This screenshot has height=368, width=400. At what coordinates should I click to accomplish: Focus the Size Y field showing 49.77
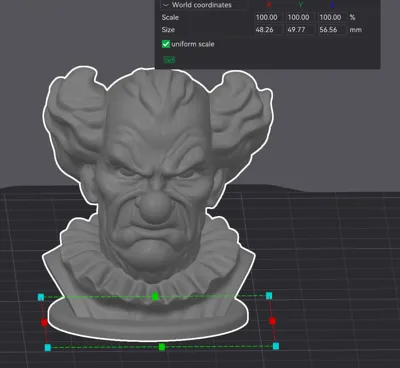point(301,30)
